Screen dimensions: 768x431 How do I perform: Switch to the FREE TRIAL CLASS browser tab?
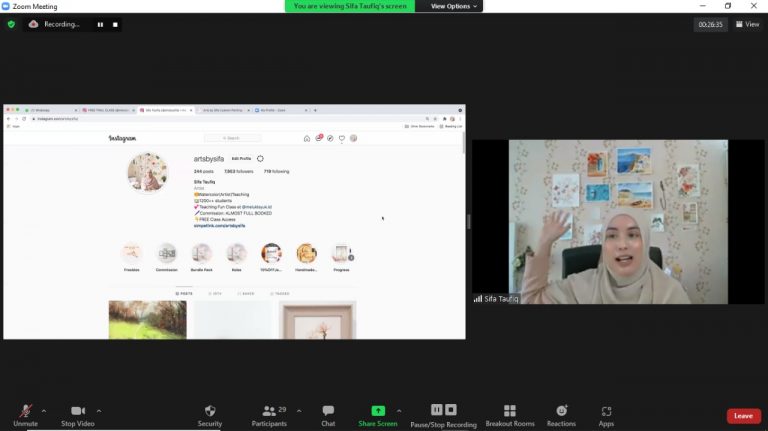108,110
